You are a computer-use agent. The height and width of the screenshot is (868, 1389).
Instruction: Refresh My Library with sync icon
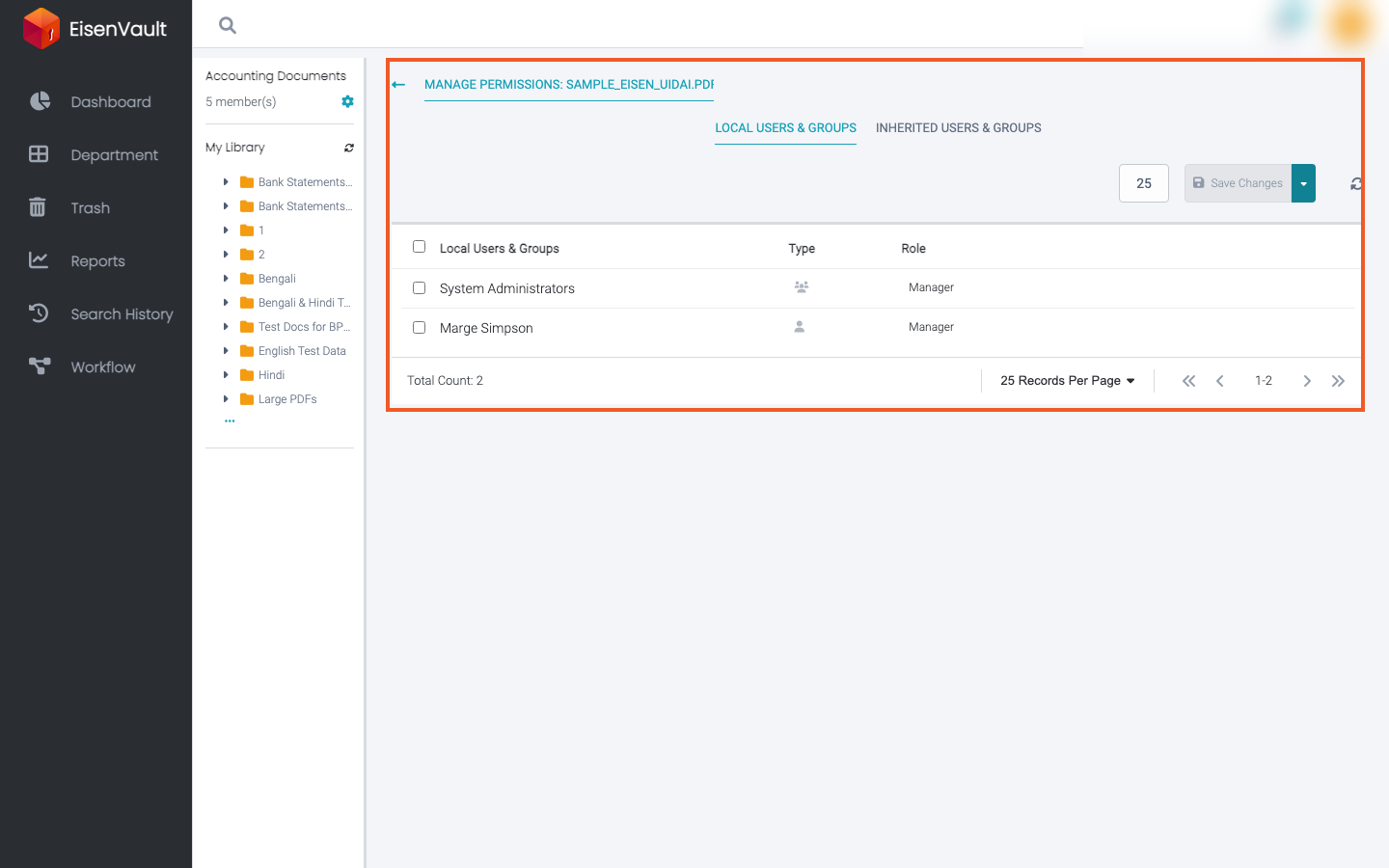coord(349,148)
